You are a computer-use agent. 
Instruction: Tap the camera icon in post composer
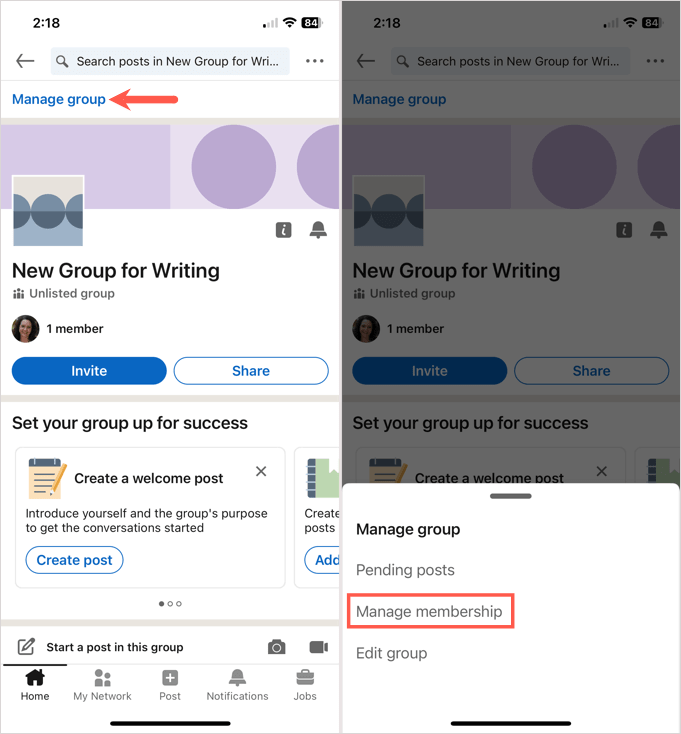(277, 647)
